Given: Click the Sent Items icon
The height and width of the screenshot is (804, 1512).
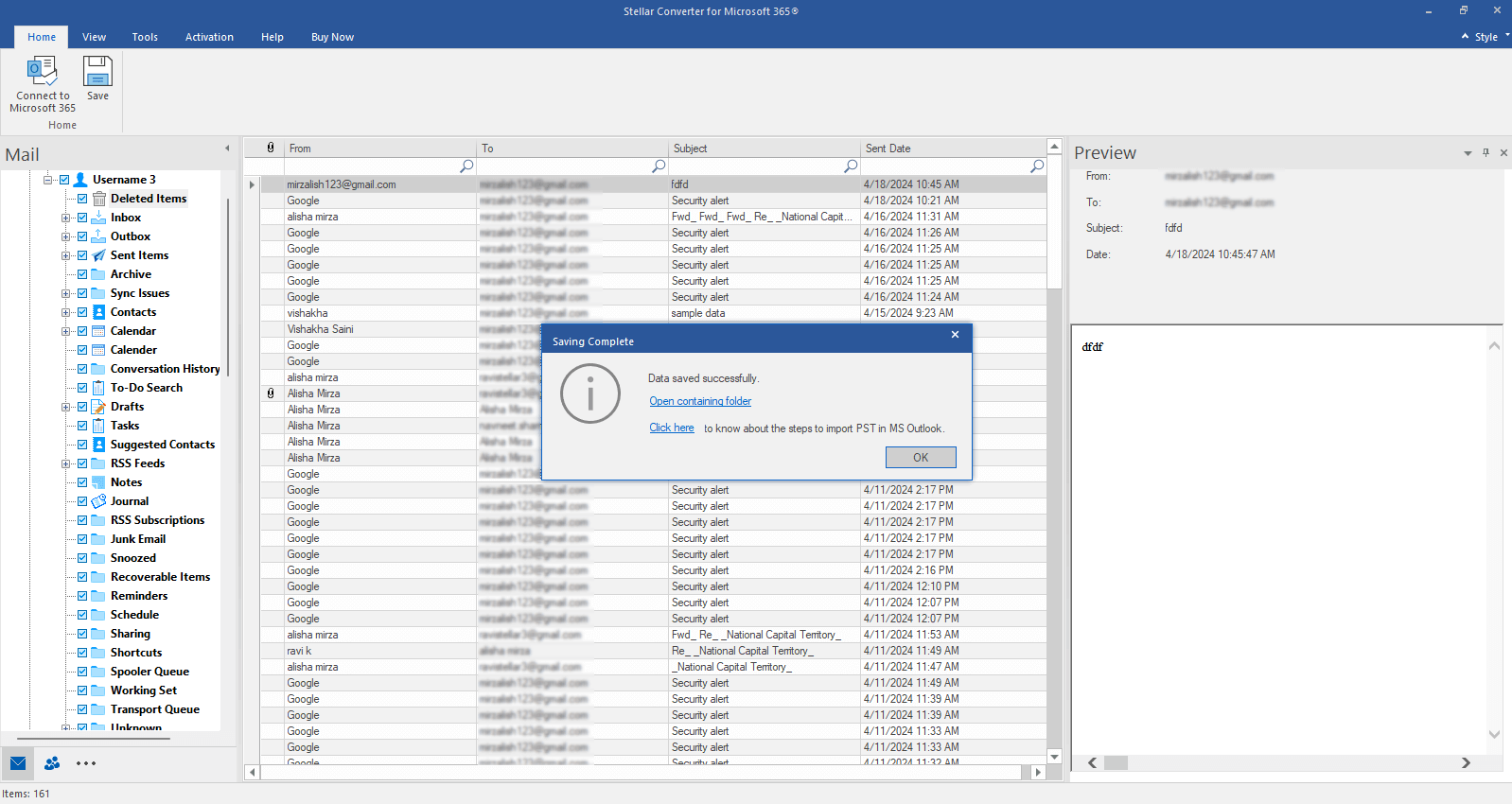Looking at the screenshot, I should 98,255.
